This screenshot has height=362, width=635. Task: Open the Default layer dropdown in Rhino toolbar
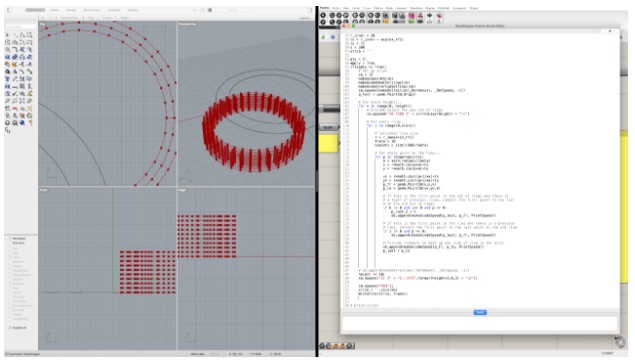(x=231, y=10)
